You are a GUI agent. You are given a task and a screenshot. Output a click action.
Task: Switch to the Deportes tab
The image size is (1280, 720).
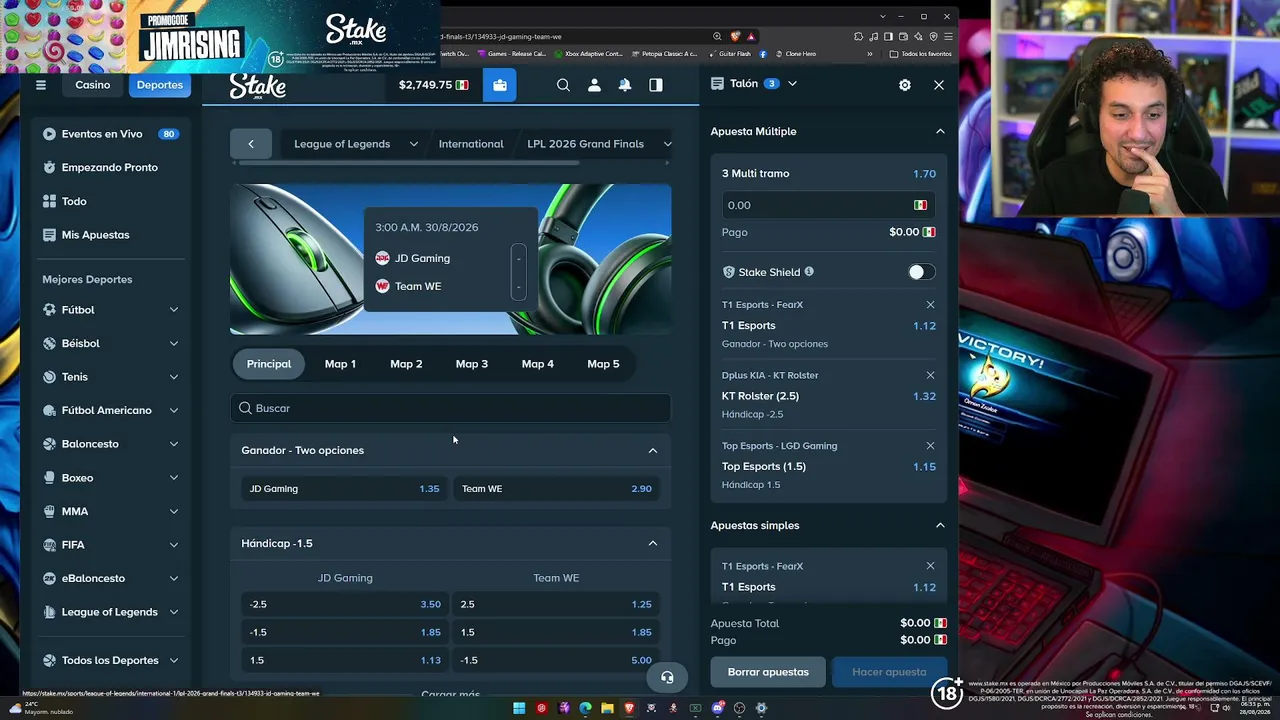pos(160,85)
